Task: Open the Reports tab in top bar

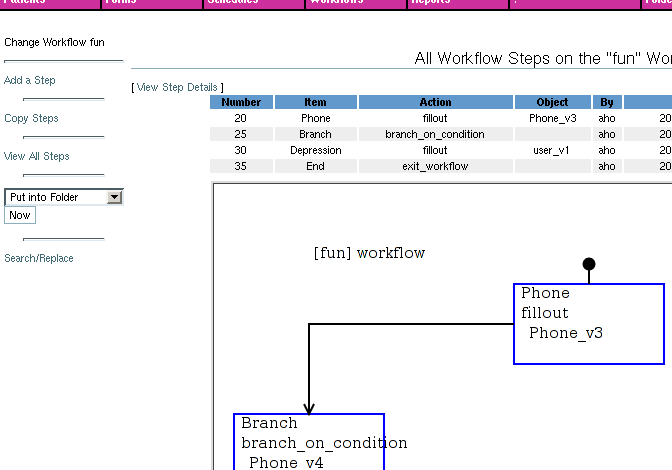Action: point(436,3)
